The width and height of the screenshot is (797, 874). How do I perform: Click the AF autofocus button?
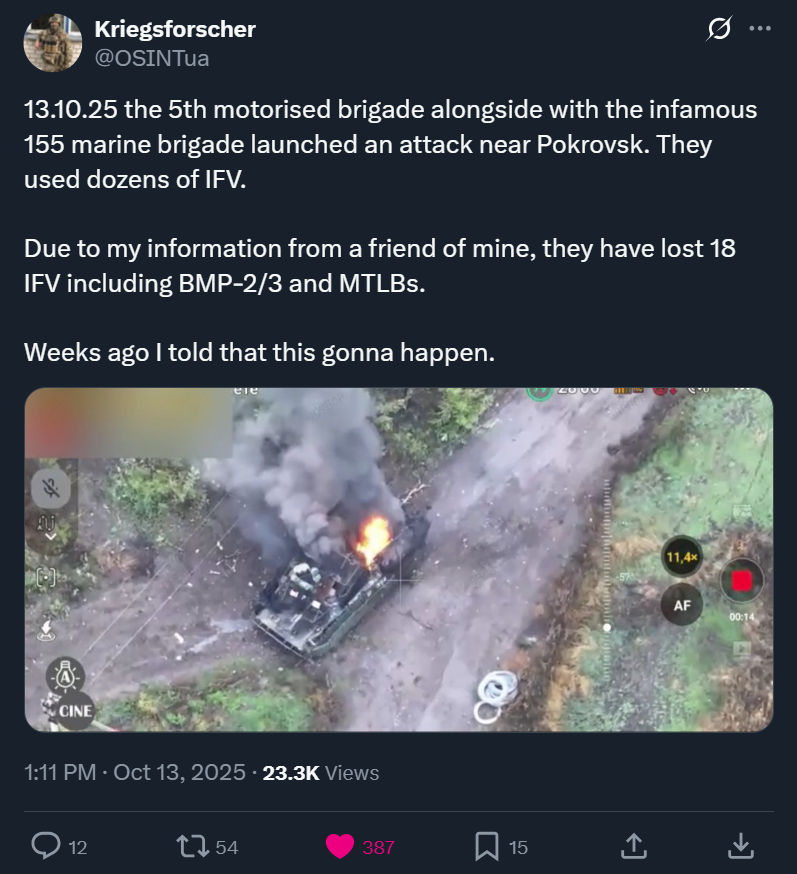[681, 604]
